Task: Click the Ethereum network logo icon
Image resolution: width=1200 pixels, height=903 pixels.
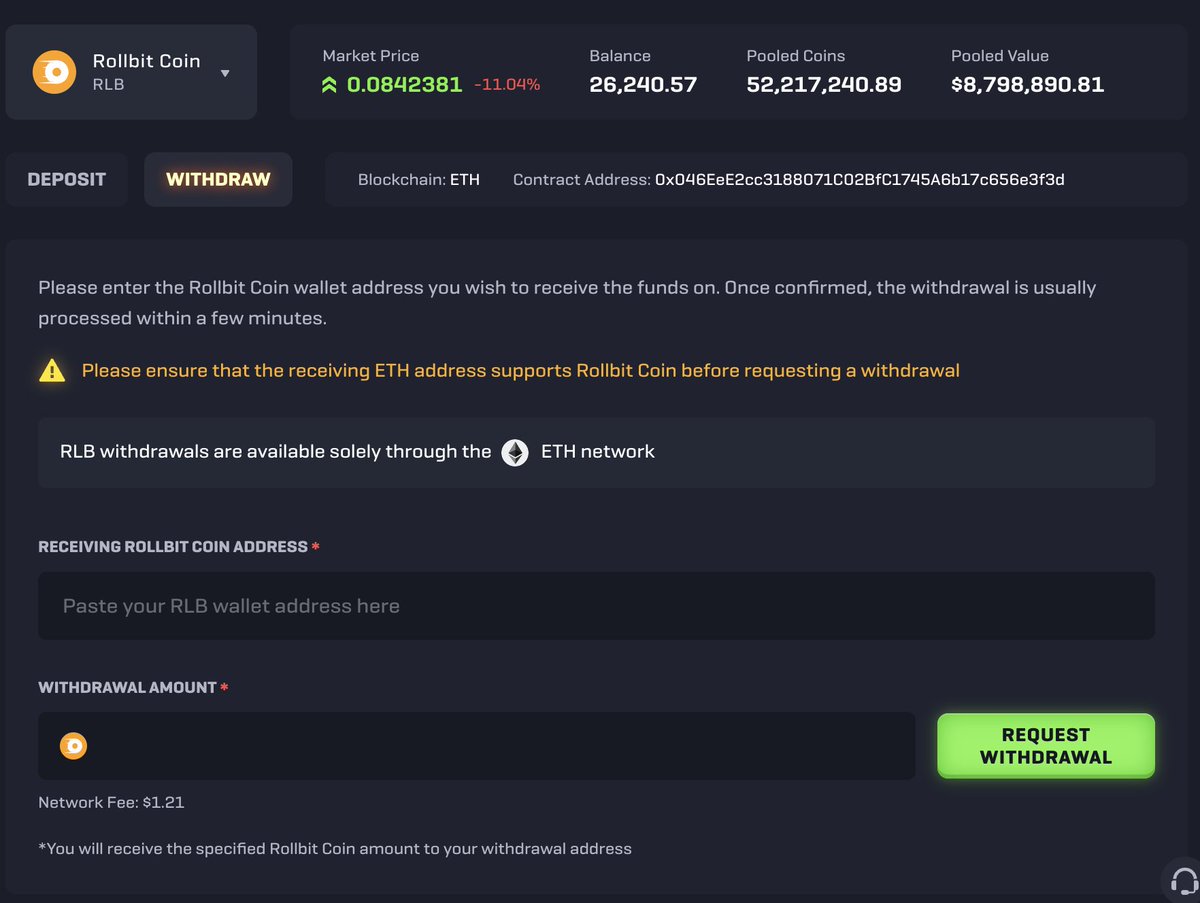Action: (x=515, y=452)
